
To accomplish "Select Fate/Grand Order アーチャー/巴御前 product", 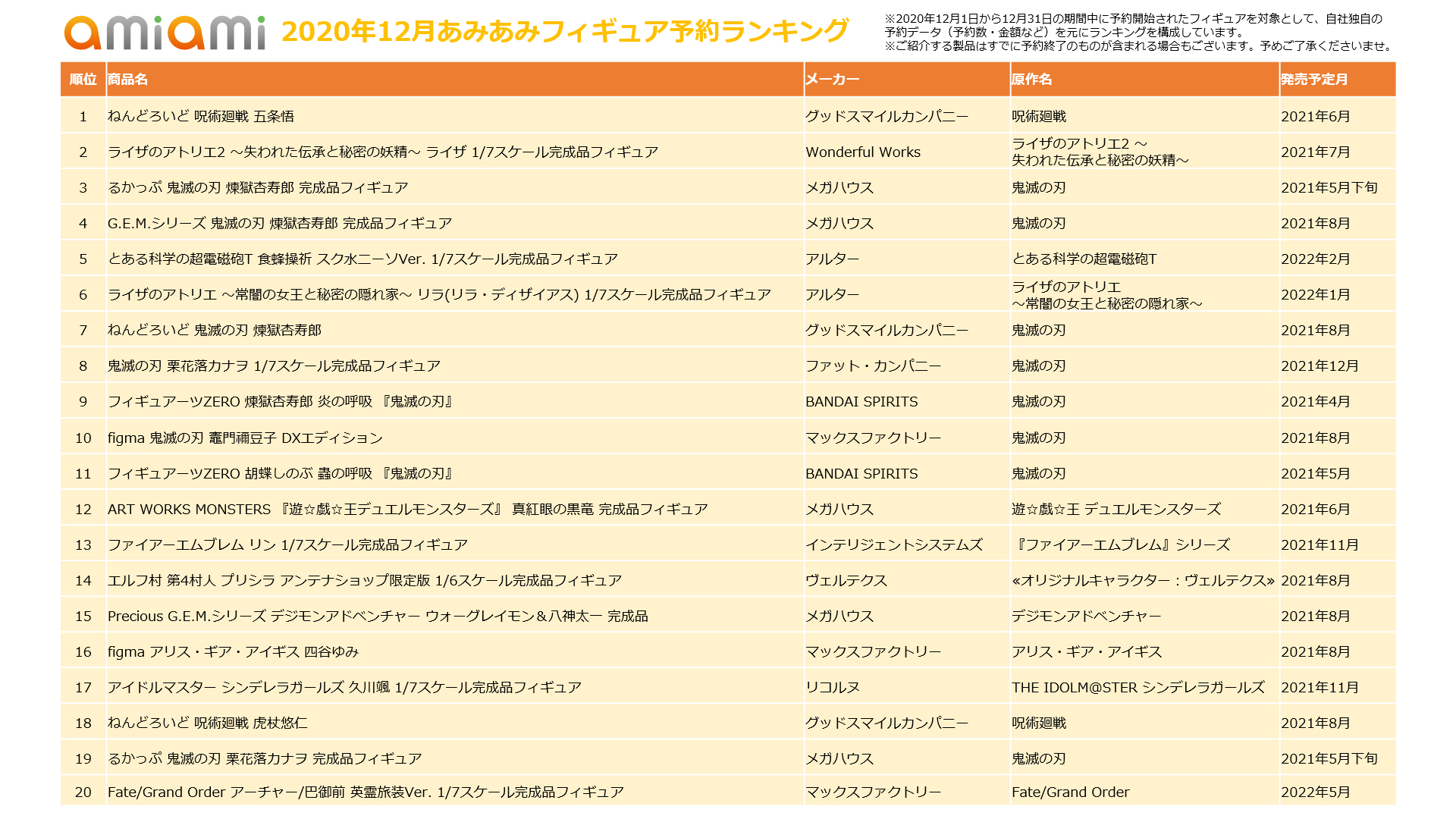I will [x=366, y=792].
